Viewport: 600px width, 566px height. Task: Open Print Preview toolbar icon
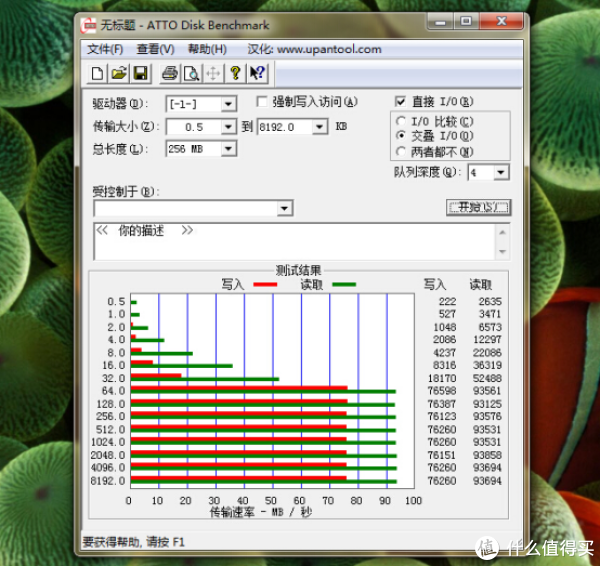[191, 73]
